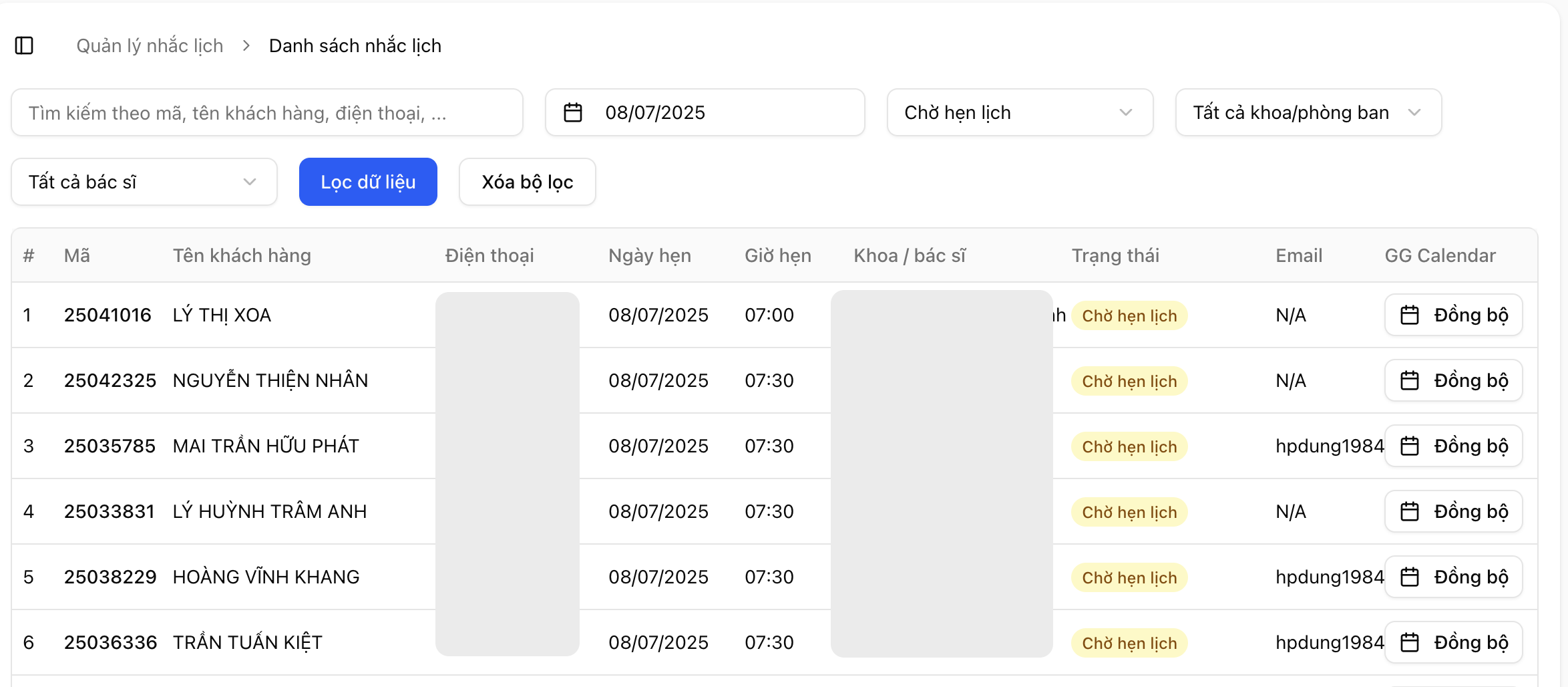Go to 'Quản lý nhắc lịch' breadcrumb
This screenshot has width=1568, height=687.
click(x=150, y=45)
